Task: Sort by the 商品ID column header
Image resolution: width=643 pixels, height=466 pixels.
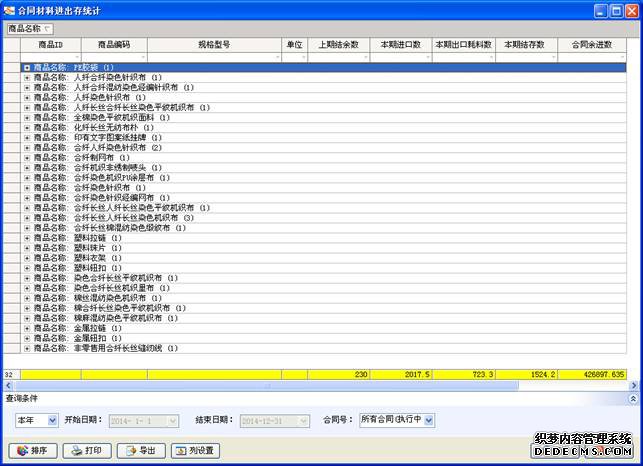Action: [x=49, y=45]
